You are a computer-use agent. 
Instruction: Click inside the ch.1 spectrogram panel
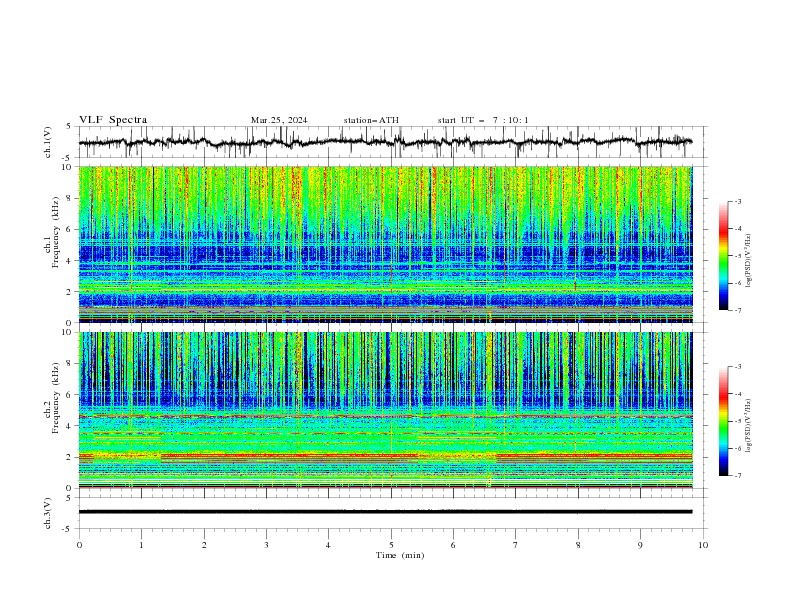tap(385, 244)
